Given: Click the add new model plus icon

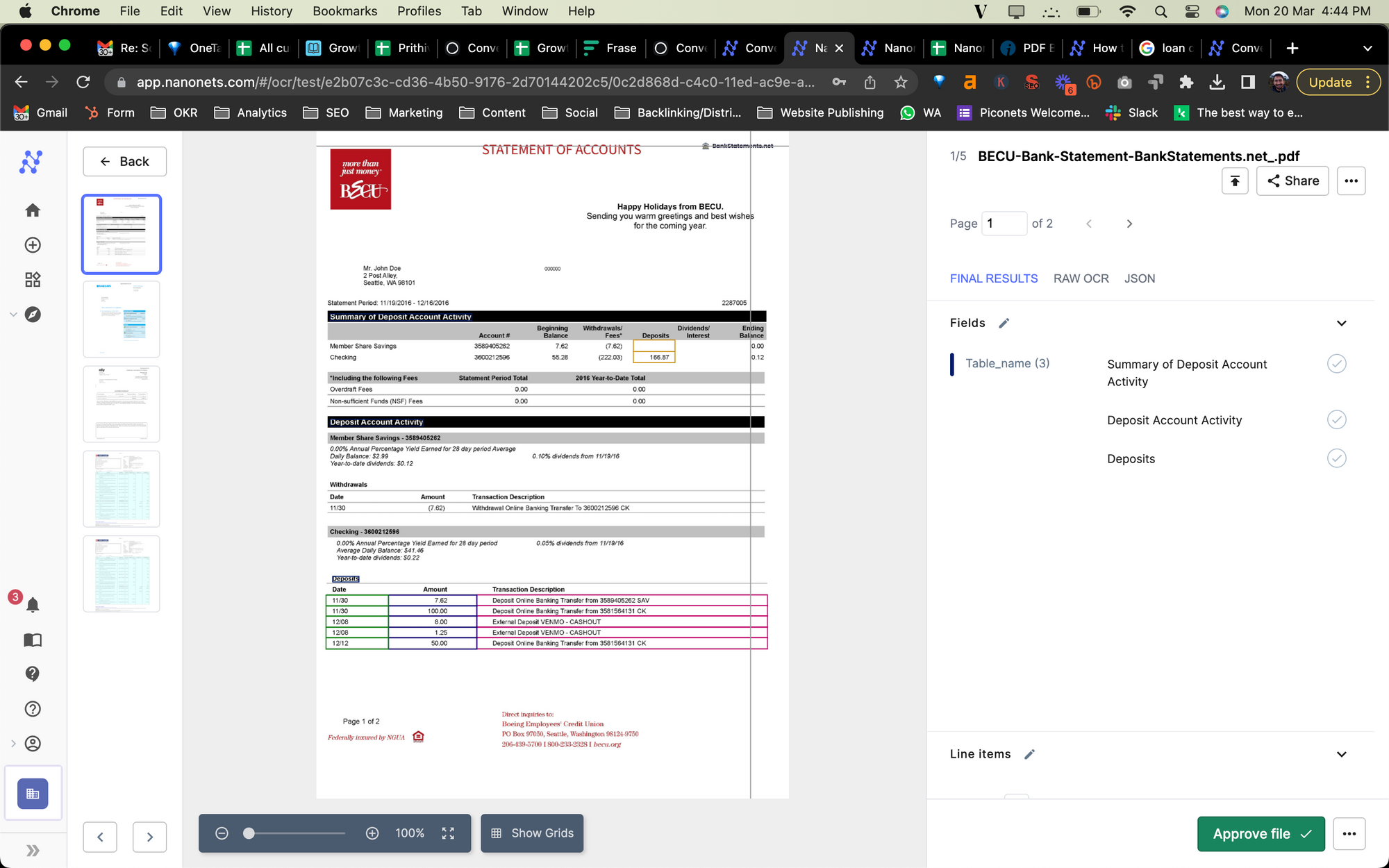Looking at the screenshot, I should coord(33,245).
